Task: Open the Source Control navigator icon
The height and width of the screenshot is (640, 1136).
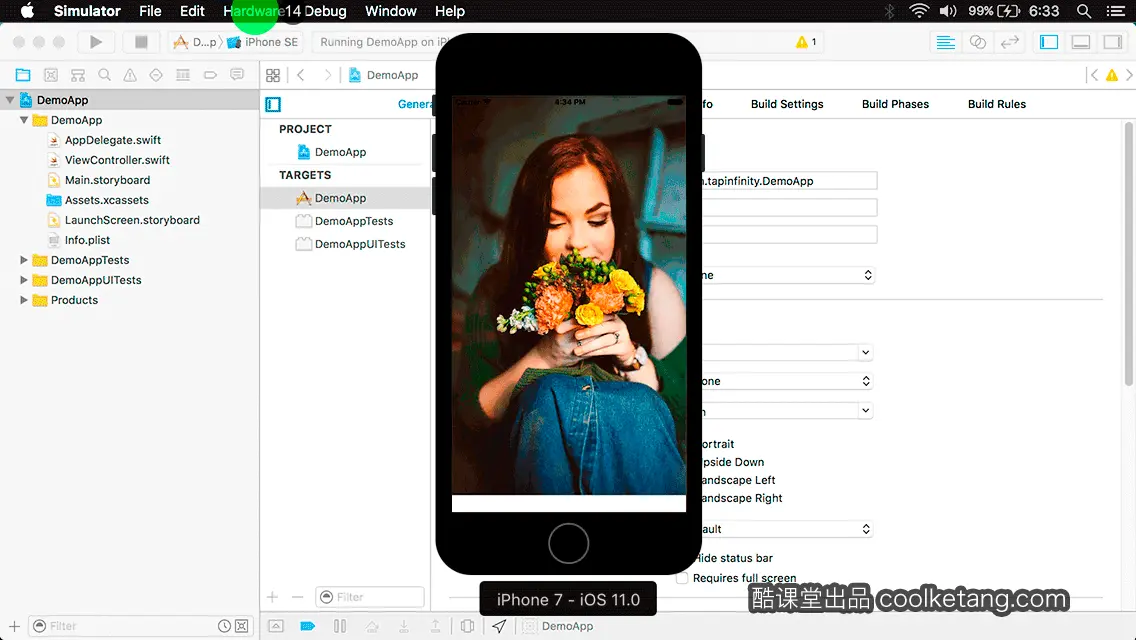Action: pyautogui.click(x=51, y=75)
